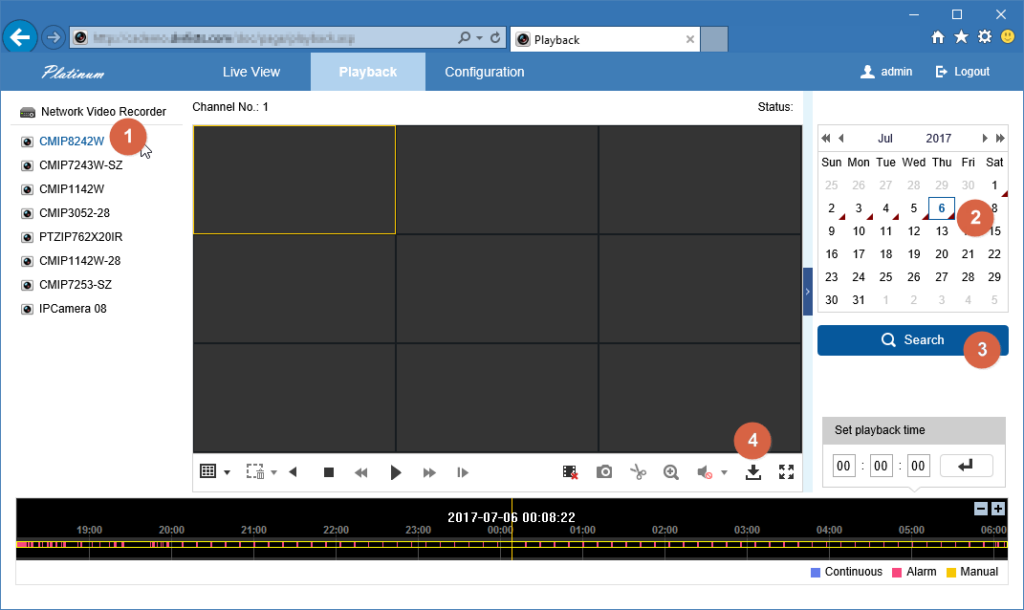Start playback with the Play button
The height and width of the screenshot is (610, 1024).
[395, 472]
